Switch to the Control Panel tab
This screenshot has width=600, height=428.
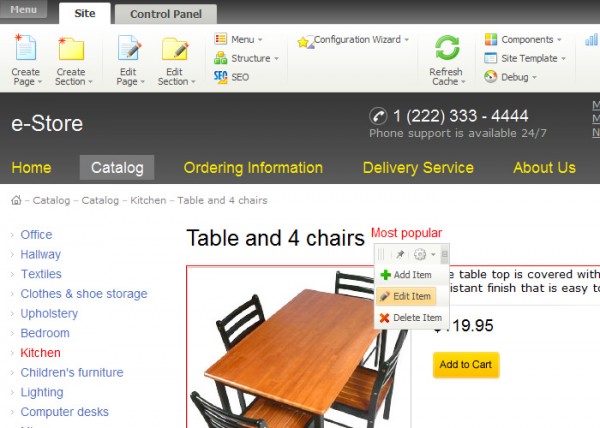(x=166, y=14)
